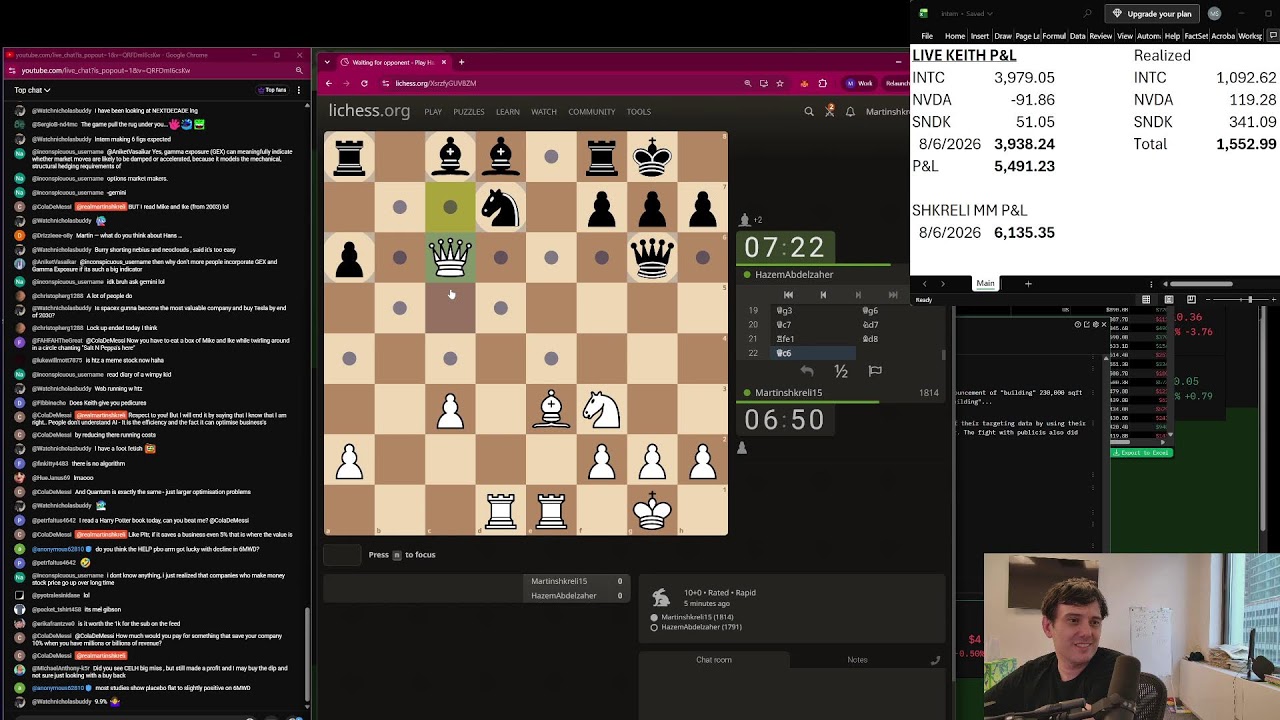Click the white queen on c6
This screenshot has height=720, width=1280.
[x=450, y=258]
